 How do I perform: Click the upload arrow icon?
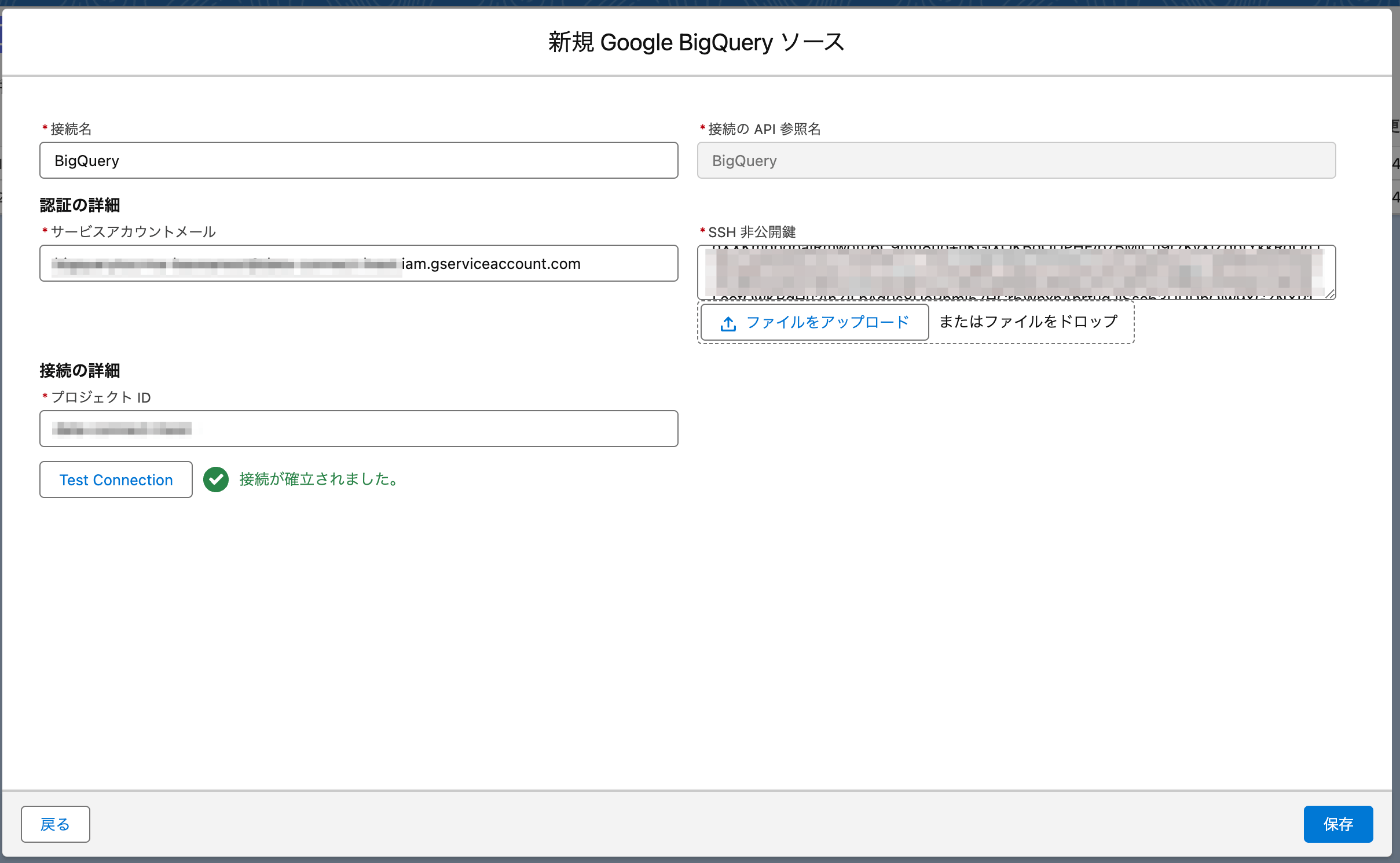(x=728, y=323)
